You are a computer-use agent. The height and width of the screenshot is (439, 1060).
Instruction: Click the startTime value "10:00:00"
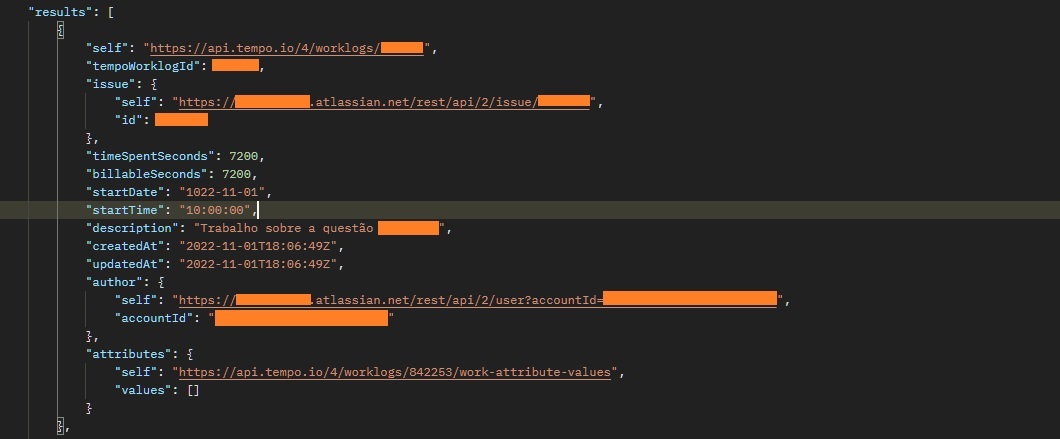point(216,210)
